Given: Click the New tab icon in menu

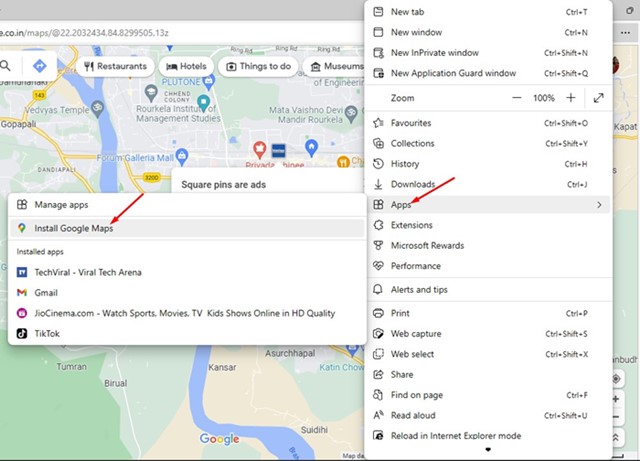Looking at the screenshot, I should (378, 12).
